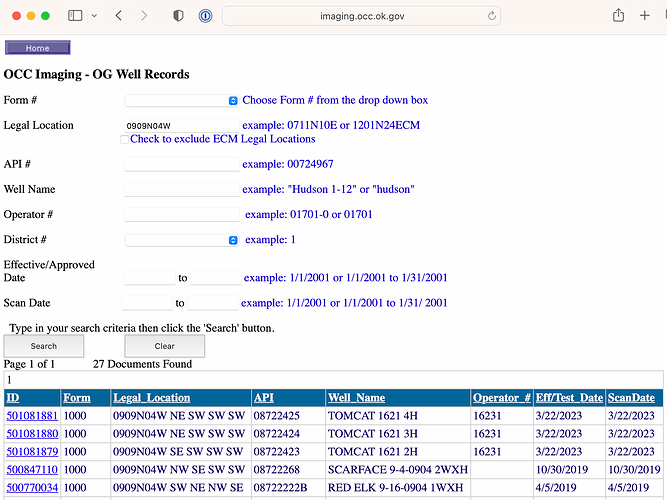
Task: Click the Scan Date start field
Action: pyautogui.click(x=147, y=303)
